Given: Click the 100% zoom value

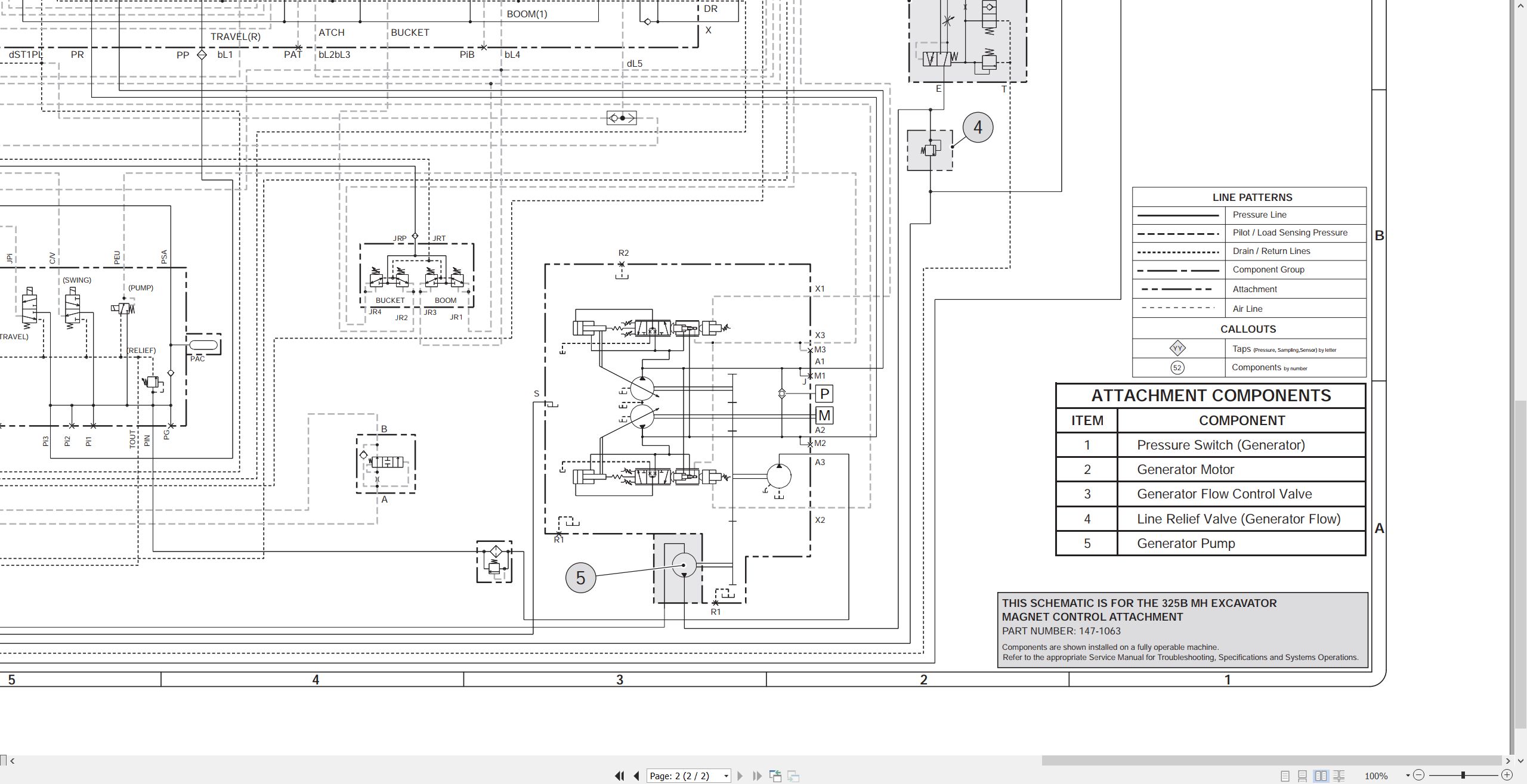Looking at the screenshot, I should coord(1376,776).
